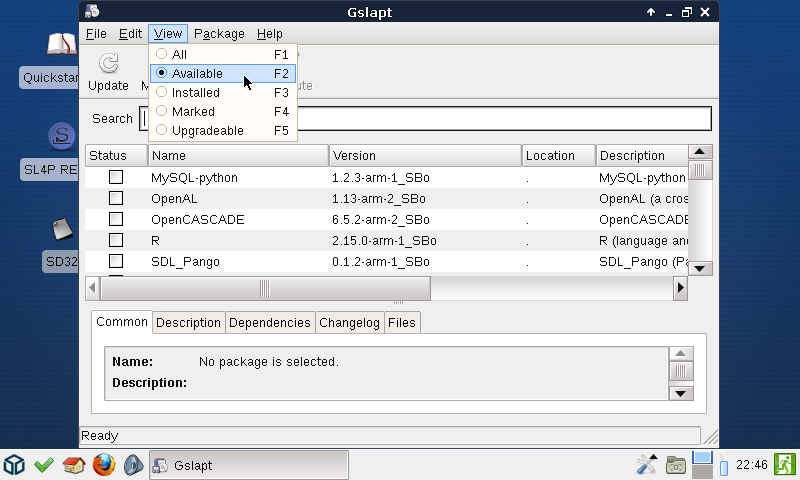Click the package list vertical scrollbar thumb
800x480 pixels.
pos(700,170)
